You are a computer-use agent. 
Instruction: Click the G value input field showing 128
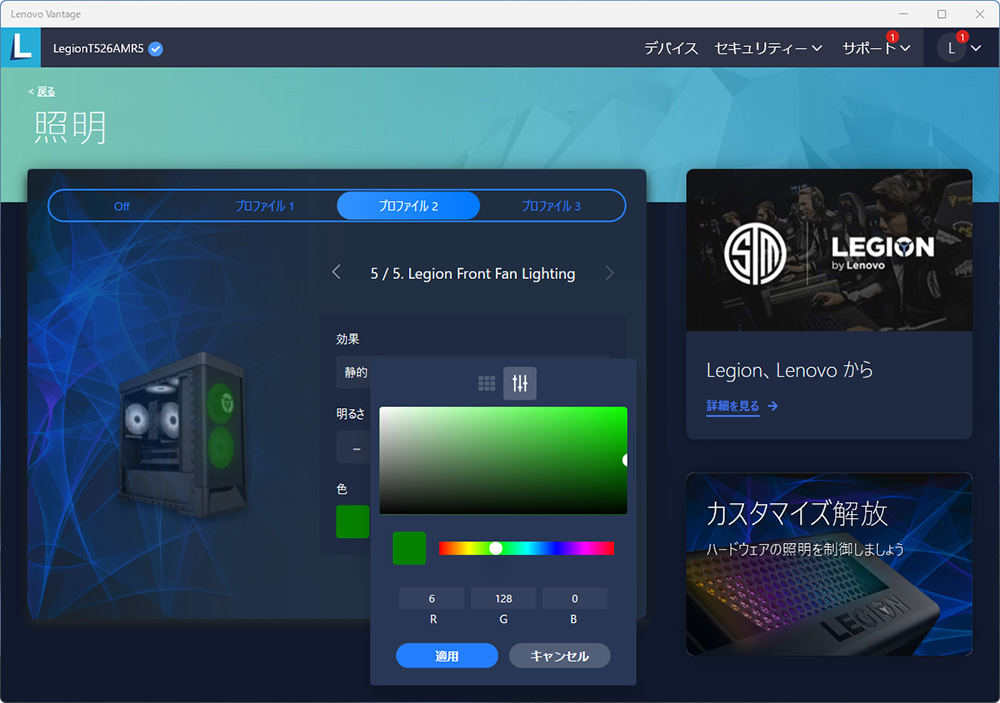click(x=504, y=598)
